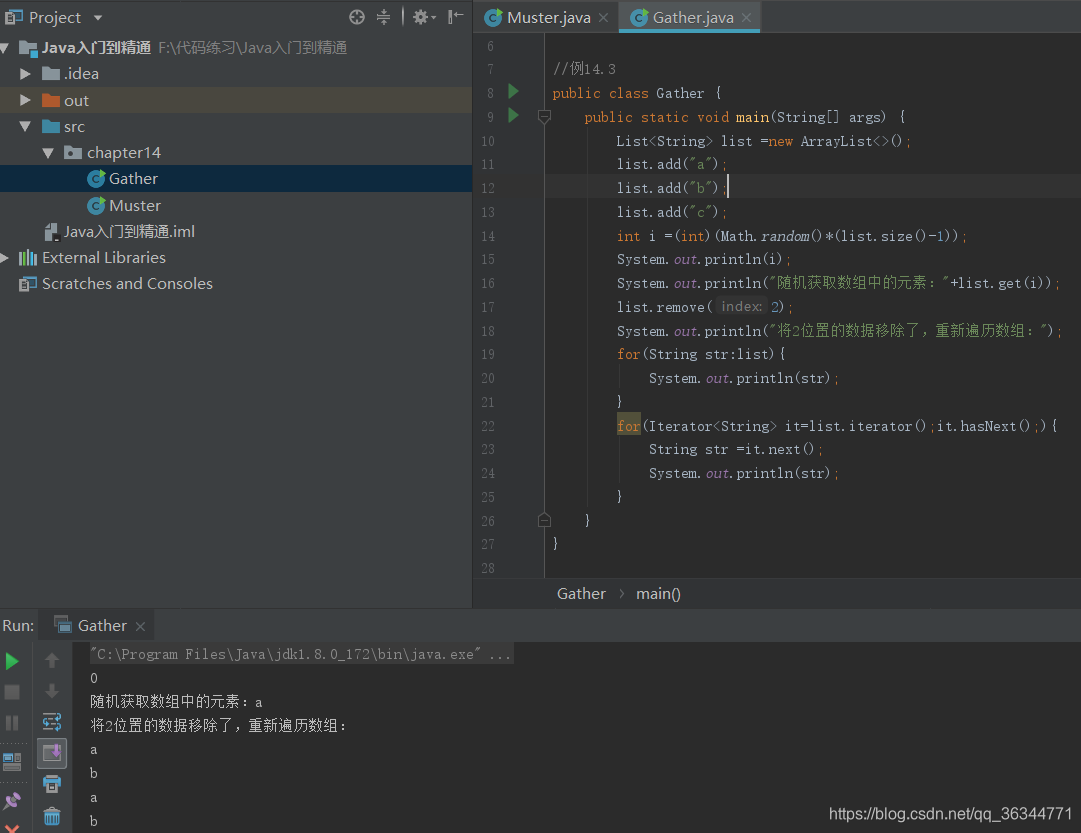Click the Scratches and Consoles icon

(28, 283)
